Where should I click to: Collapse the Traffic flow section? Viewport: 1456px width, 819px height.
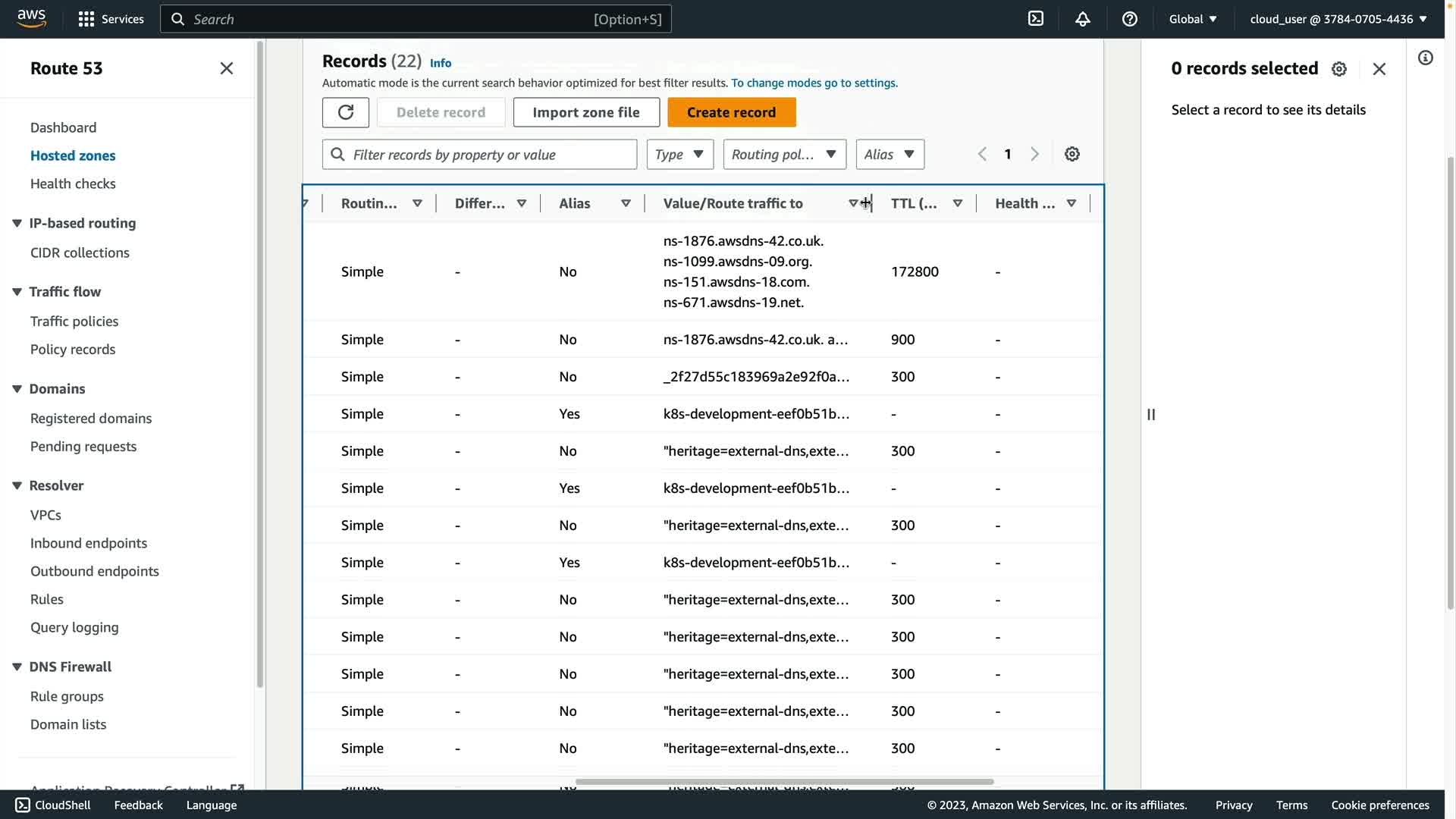pos(17,292)
